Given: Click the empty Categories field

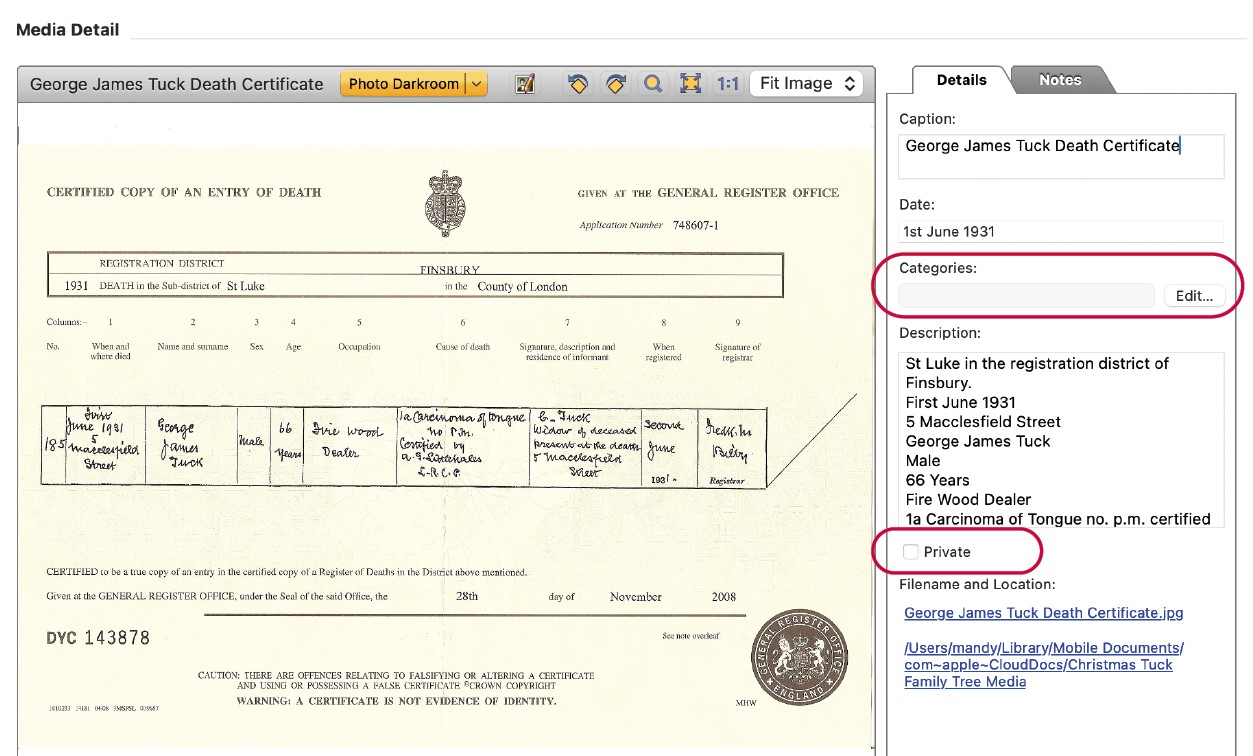Looking at the screenshot, I should point(1026,296).
